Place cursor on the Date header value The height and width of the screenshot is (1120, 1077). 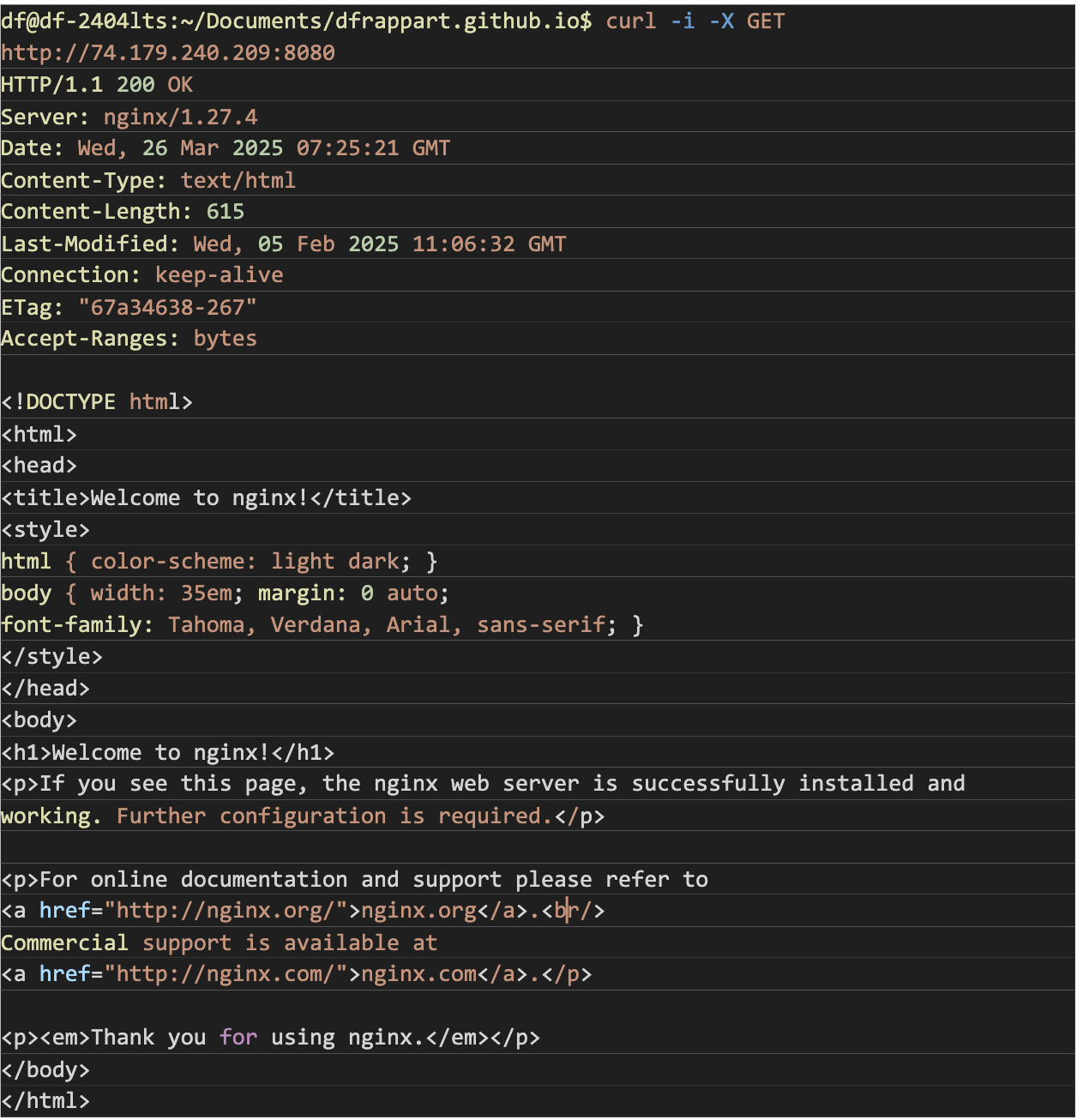tap(263, 148)
